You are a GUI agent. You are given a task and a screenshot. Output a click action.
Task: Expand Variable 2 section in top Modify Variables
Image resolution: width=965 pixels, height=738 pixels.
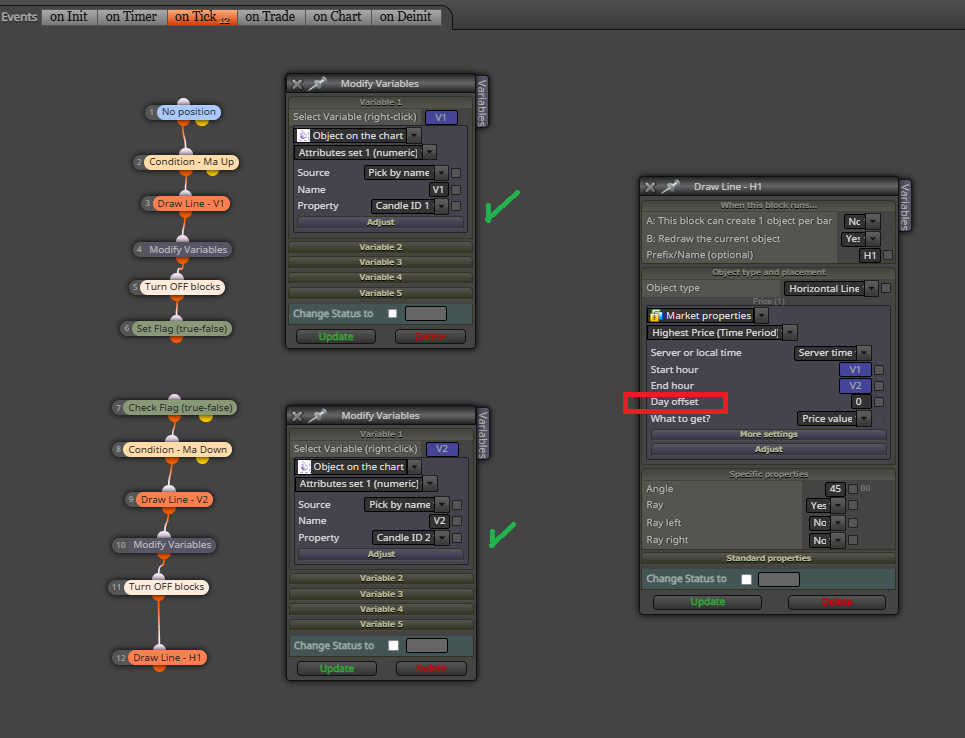click(380, 247)
